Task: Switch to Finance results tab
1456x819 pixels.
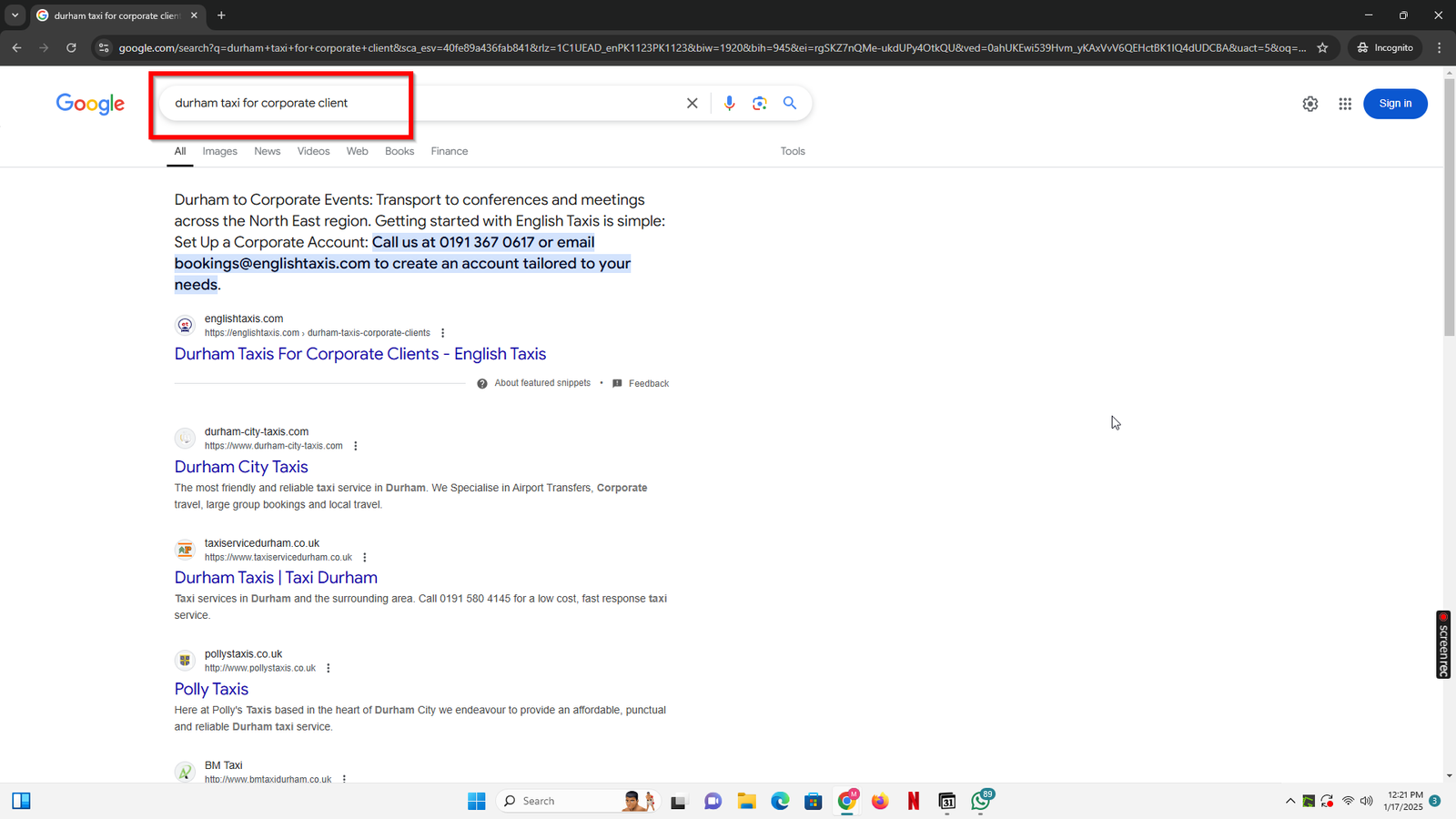Action: [450, 151]
